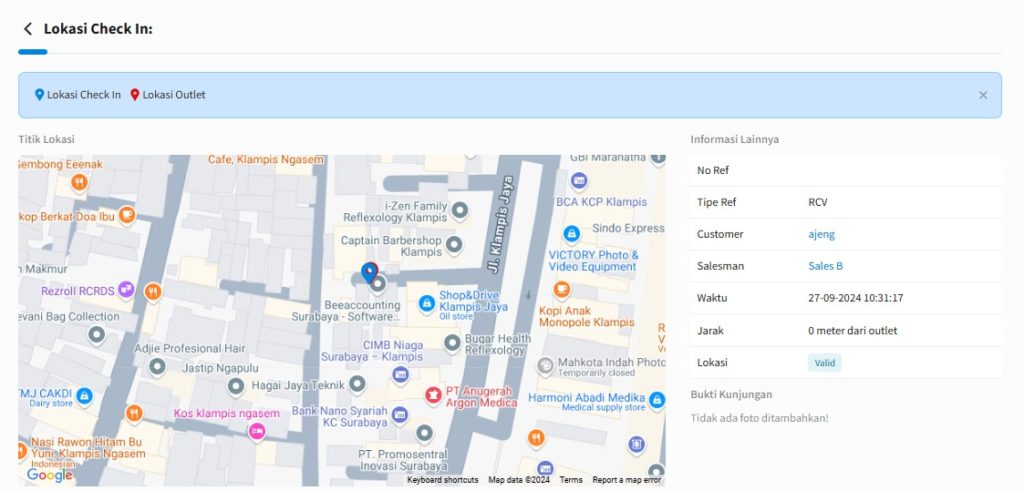
Task: Click the Kos klampis ngasem lodging pin
Action: 257,431
